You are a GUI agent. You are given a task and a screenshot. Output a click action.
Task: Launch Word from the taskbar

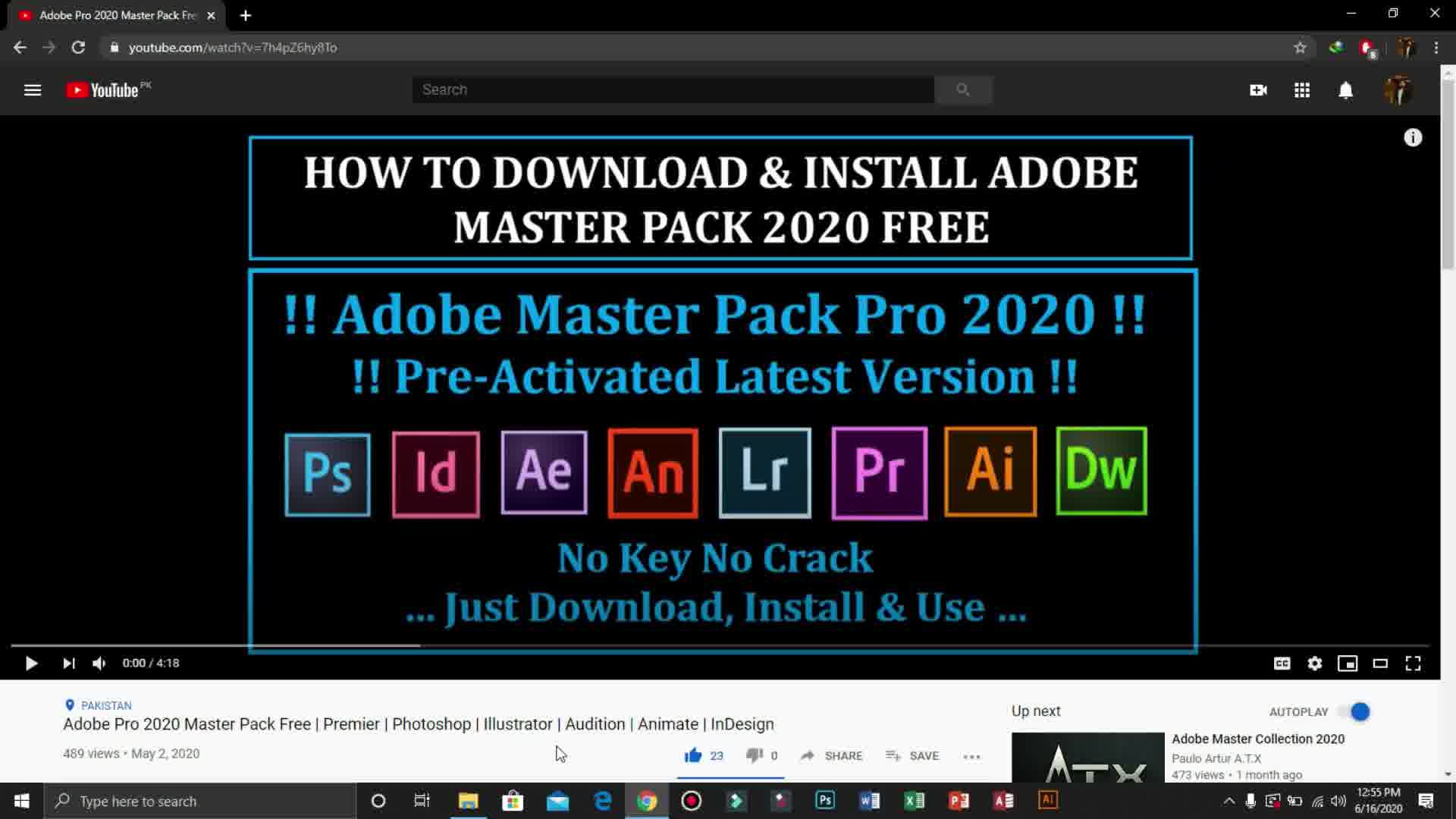tap(869, 801)
